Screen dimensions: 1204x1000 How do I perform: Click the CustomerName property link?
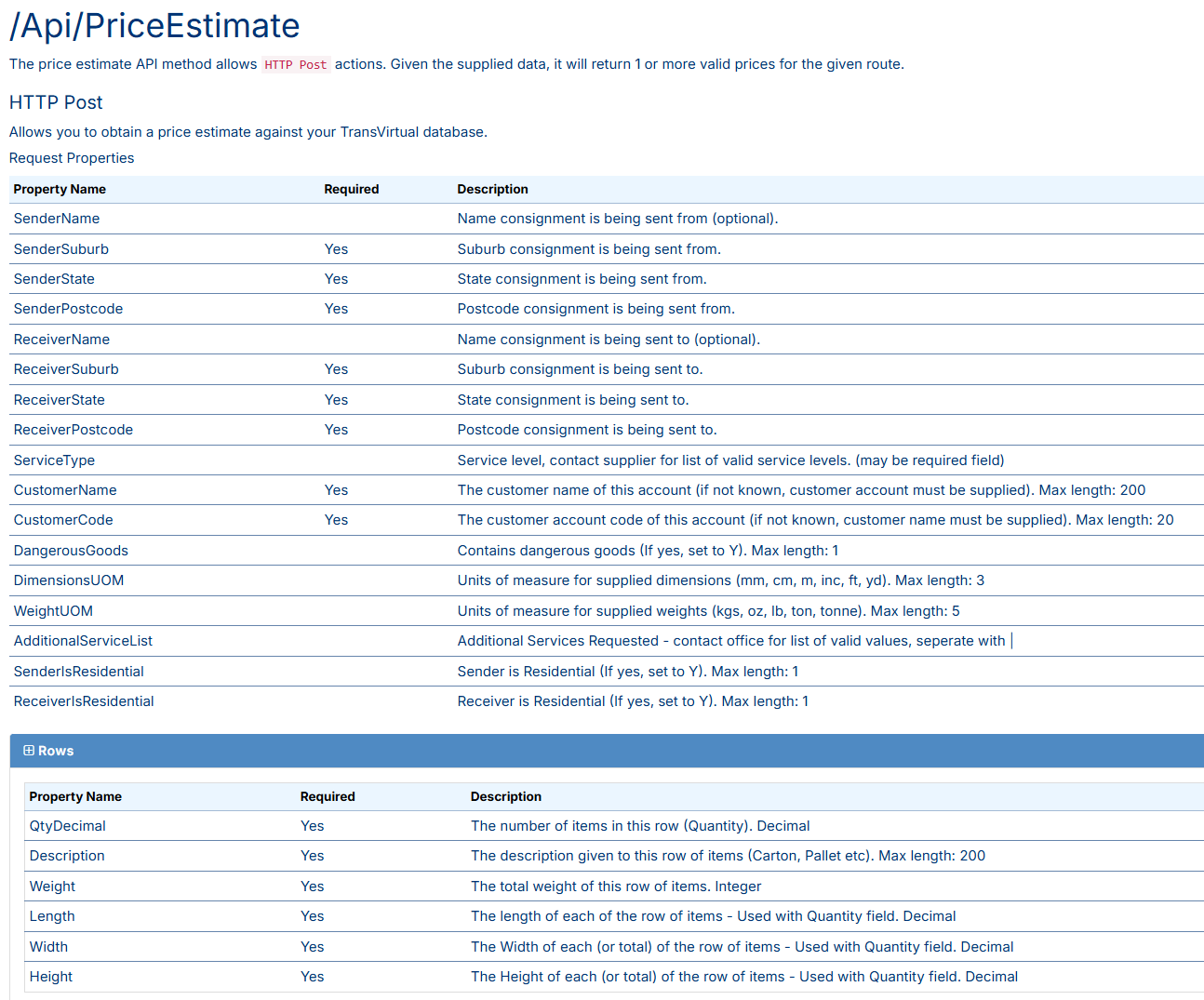point(65,489)
